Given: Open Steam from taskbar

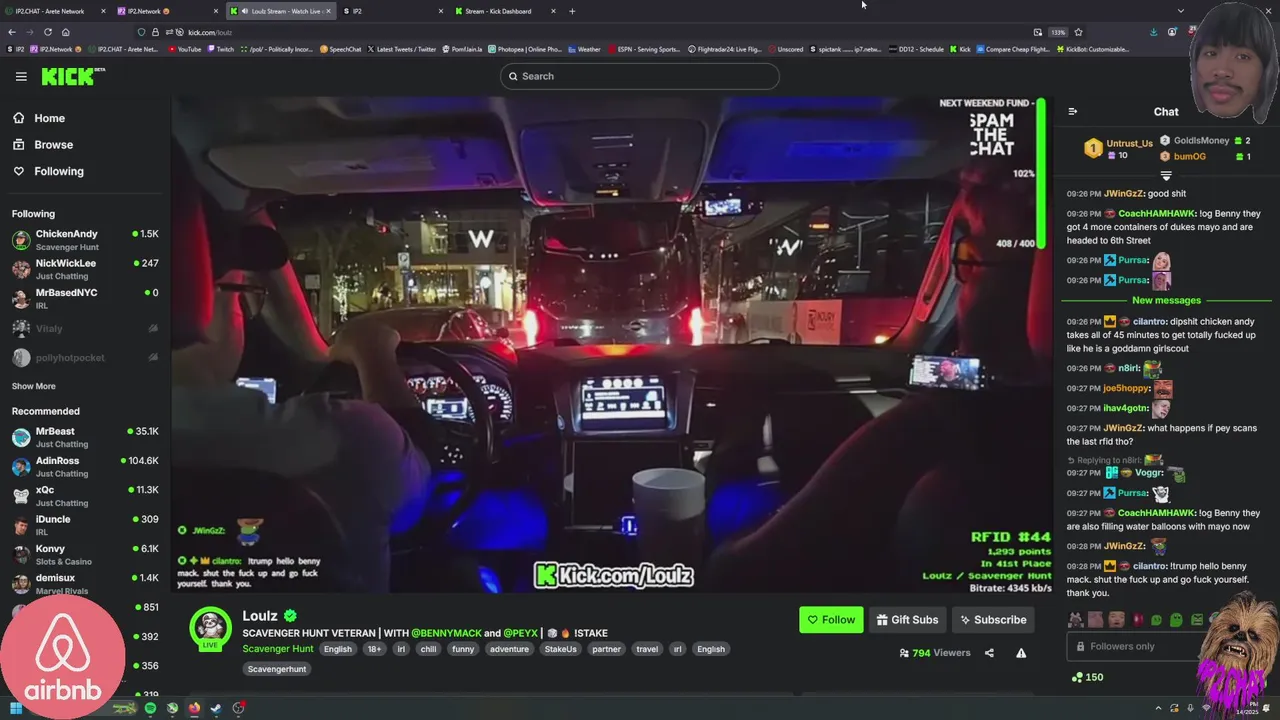Looking at the screenshot, I should tap(216, 709).
